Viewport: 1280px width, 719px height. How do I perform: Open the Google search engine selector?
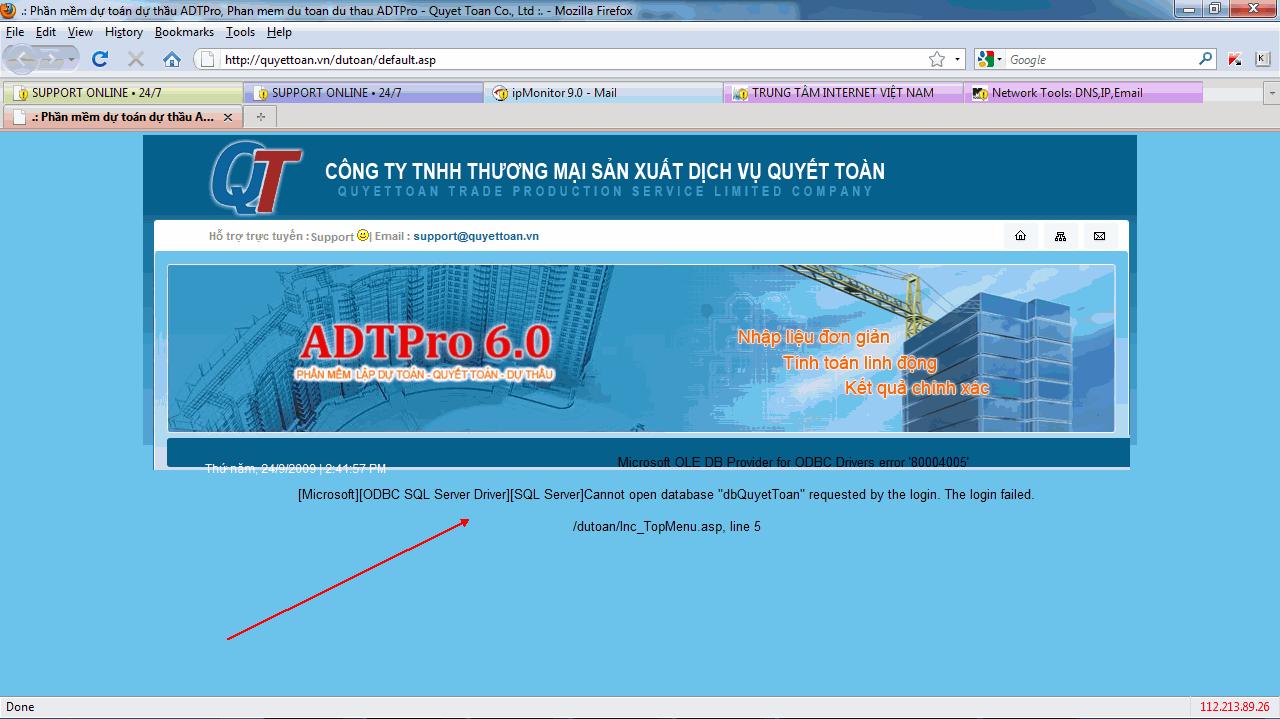click(x=988, y=59)
